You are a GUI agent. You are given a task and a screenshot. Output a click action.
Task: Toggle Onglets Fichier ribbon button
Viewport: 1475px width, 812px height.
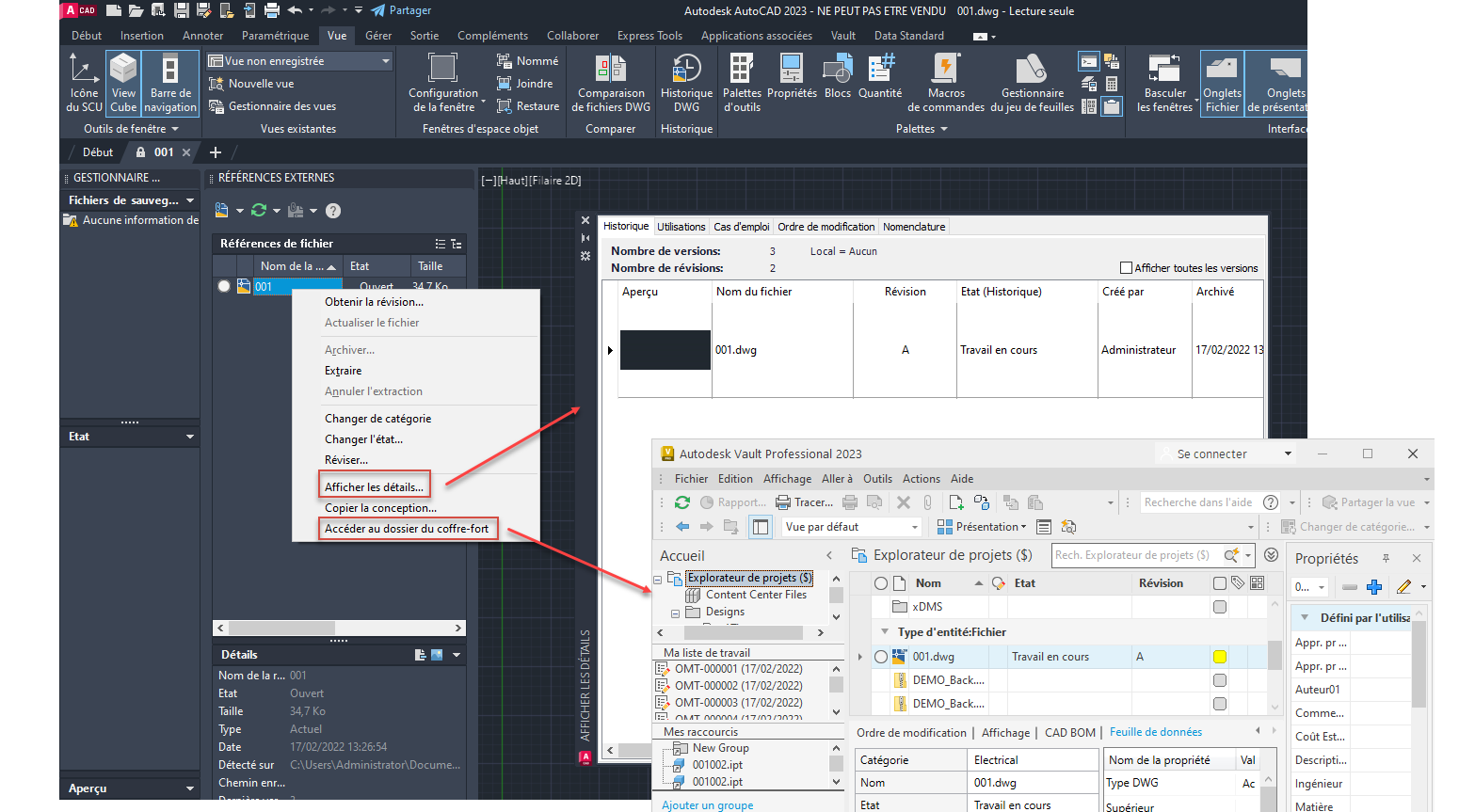[x=1222, y=83]
